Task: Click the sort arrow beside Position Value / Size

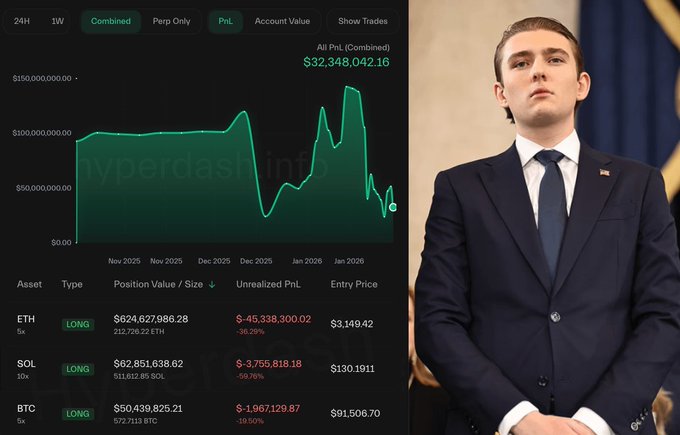Action: pos(212,285)
